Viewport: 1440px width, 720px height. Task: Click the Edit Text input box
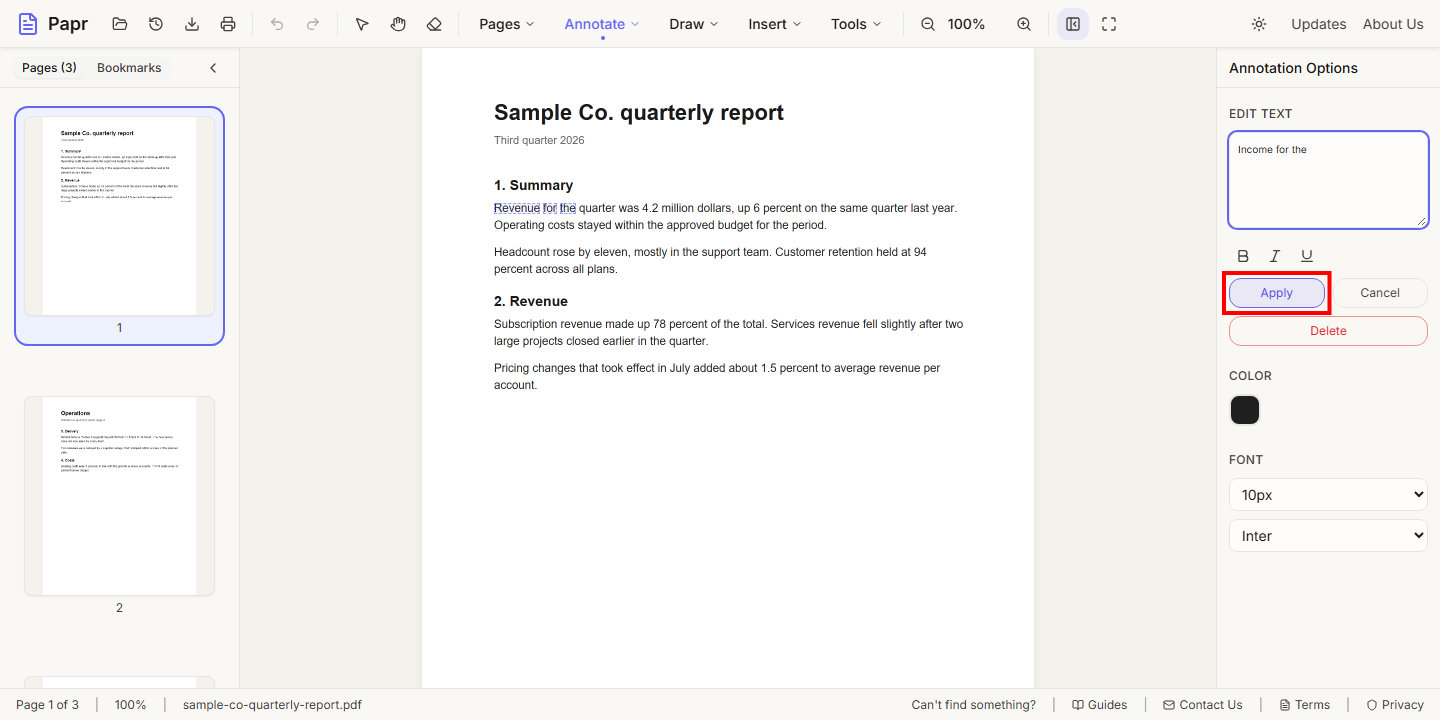[x=1328, y=180]
